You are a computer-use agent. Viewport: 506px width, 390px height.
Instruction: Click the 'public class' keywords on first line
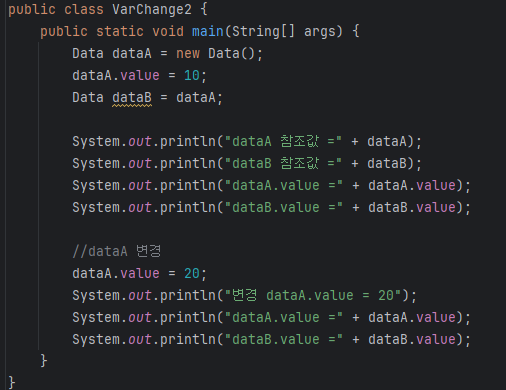tap(56, 9)
